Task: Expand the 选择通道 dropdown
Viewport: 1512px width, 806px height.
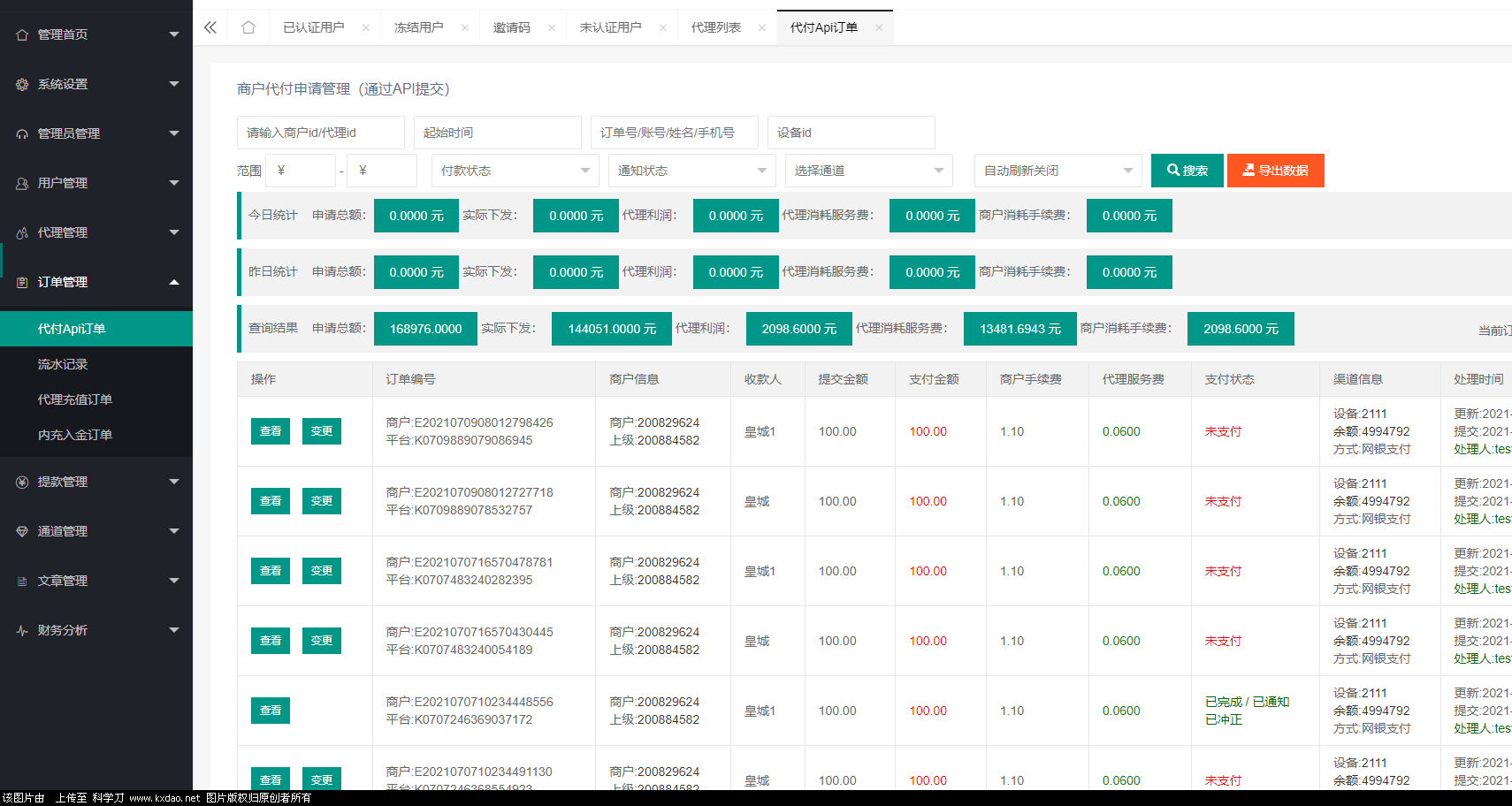Action: [868, 171]
